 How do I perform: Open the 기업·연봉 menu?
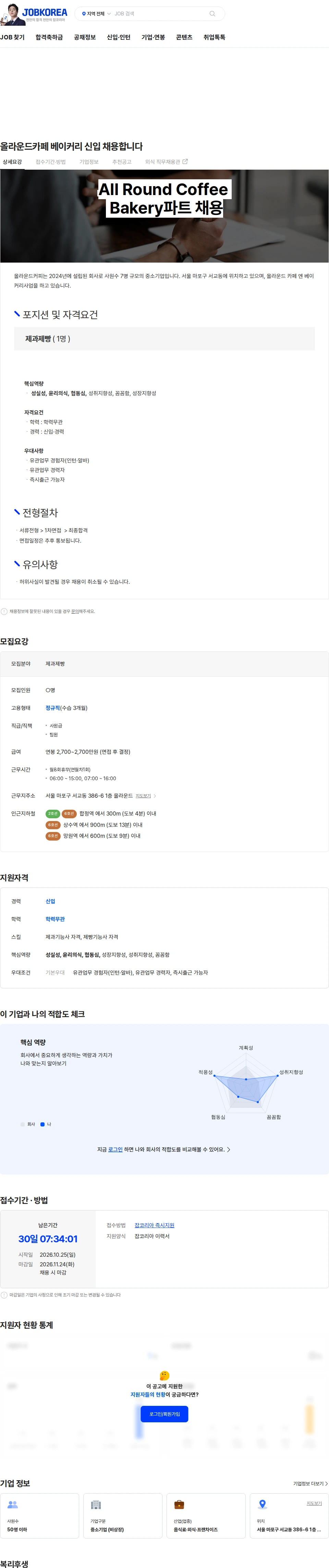pyautogui.click(x=153, y=37)
